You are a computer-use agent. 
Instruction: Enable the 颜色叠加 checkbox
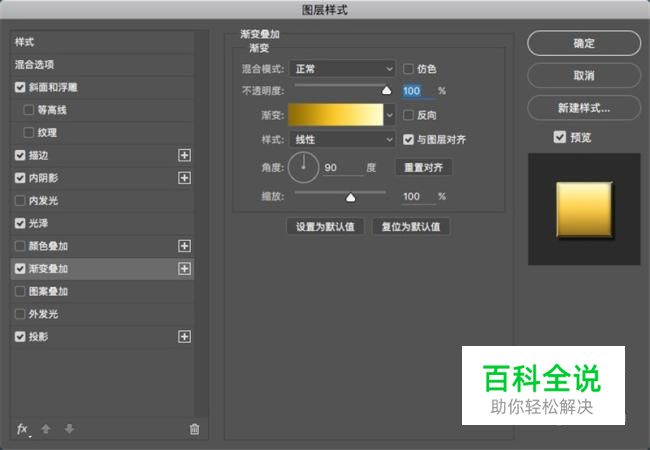20,246
